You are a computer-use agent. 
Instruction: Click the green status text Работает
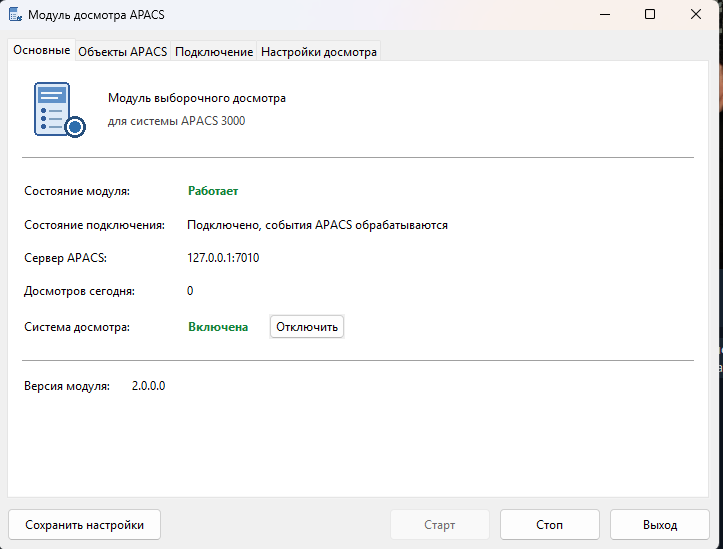pos(213,191)
